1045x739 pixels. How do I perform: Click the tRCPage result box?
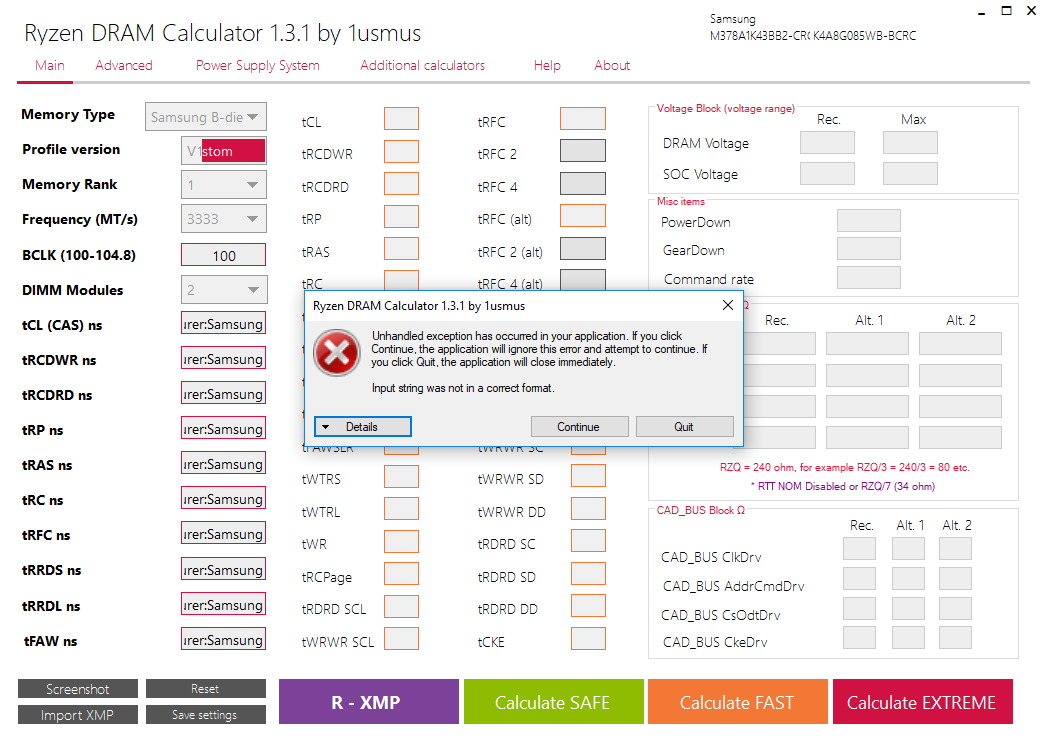401,574
